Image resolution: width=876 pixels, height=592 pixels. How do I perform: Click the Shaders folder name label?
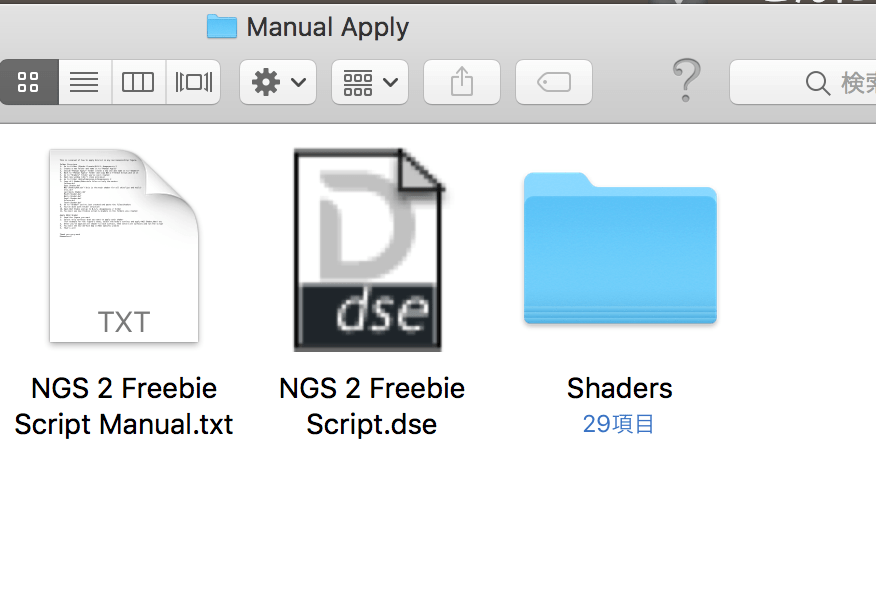coord(620,388)
